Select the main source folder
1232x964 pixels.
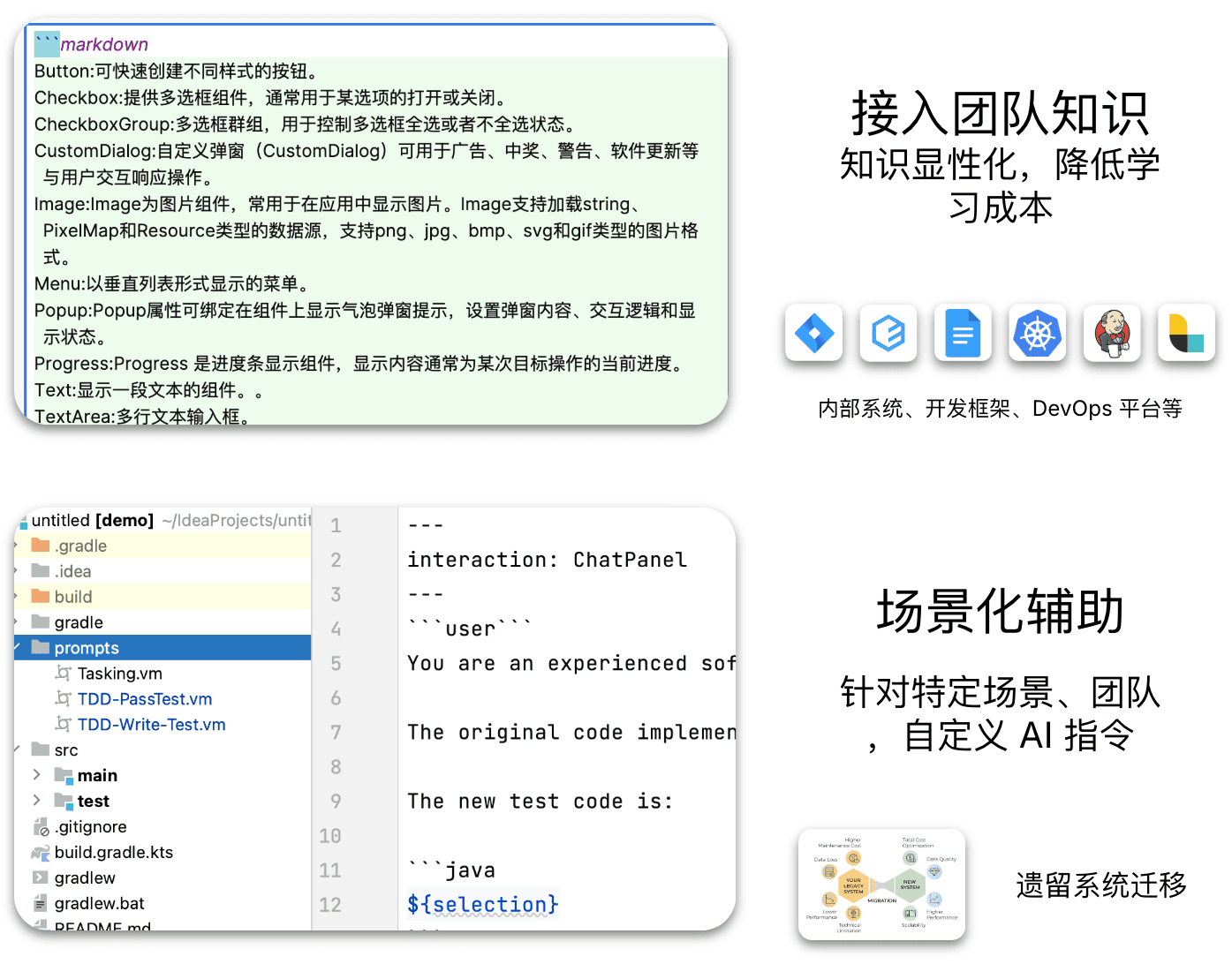click(x=97, y=776)
